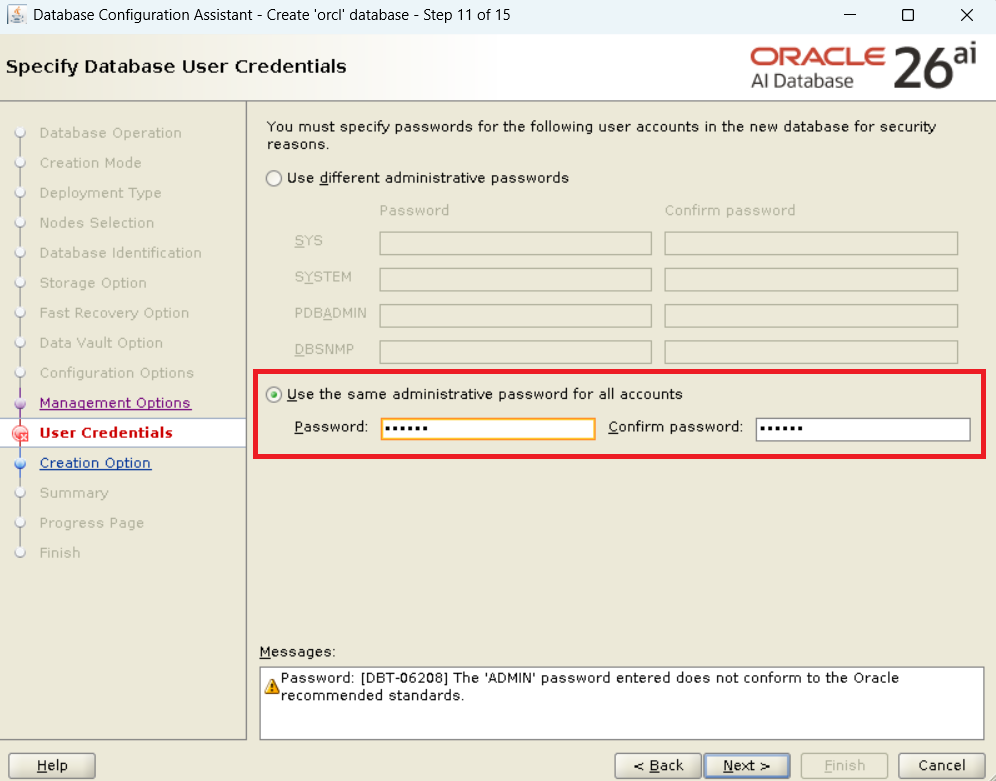This screenshot has width=996, height=781.
Task: Select Use different administrative passwords
Action: click(x=274, y=178)
